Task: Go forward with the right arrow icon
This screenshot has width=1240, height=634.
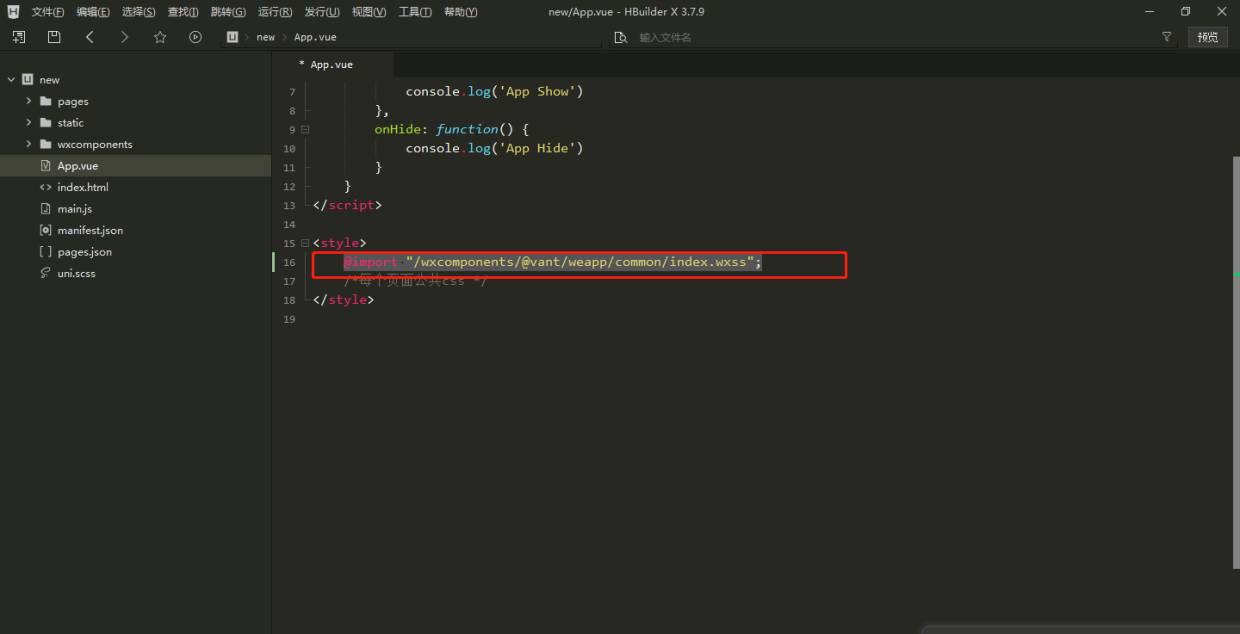Action: (124, 37)
